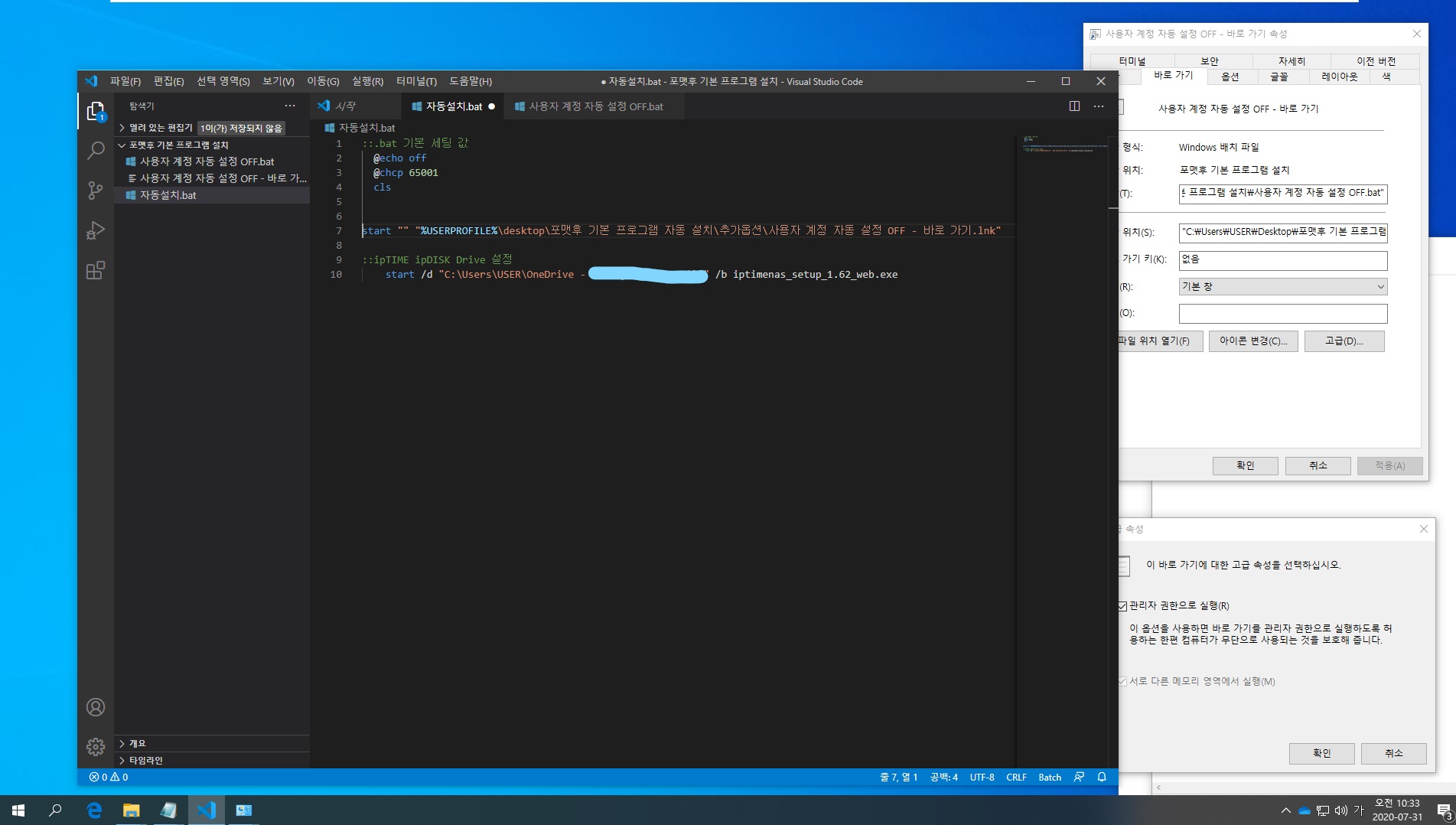Open the Accounts menu icon
Screen dimensions: 1456x825
point(96,707)
